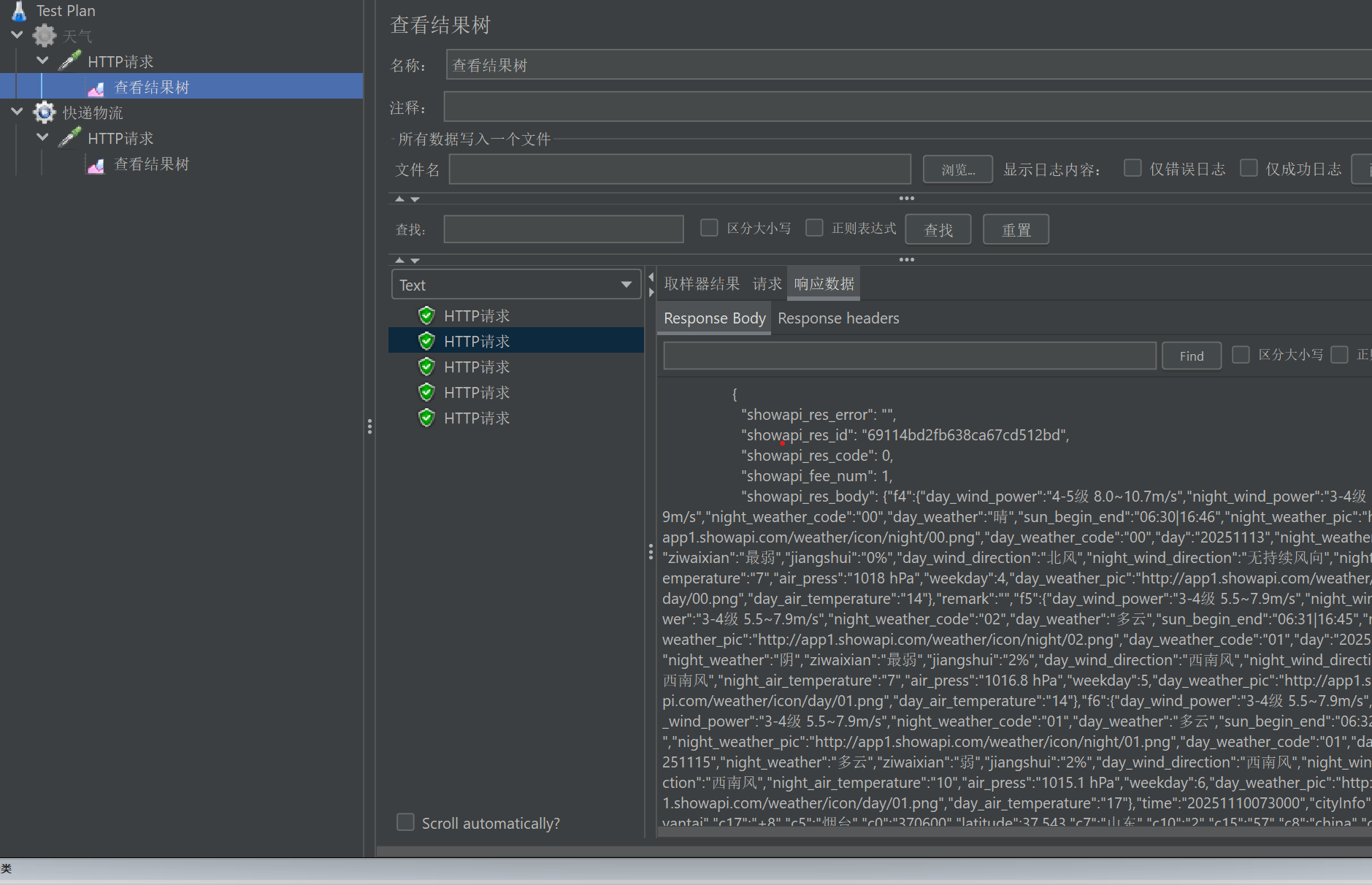
Task: Click the "showapi_res_id" line in response
Action: (905, 435)
